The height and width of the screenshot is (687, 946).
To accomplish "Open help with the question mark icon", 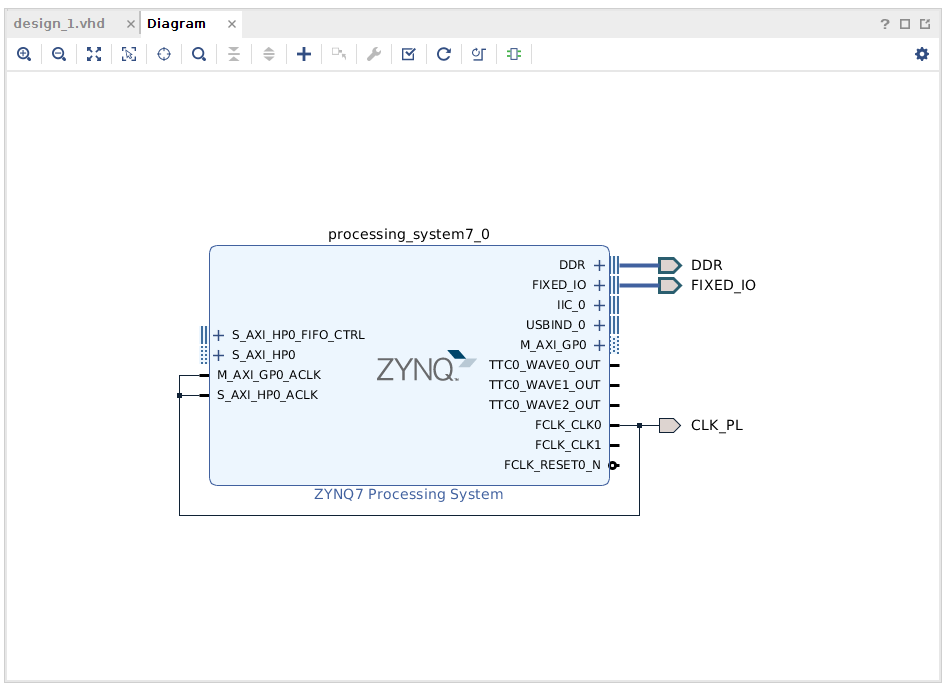I will click(886, 22).
